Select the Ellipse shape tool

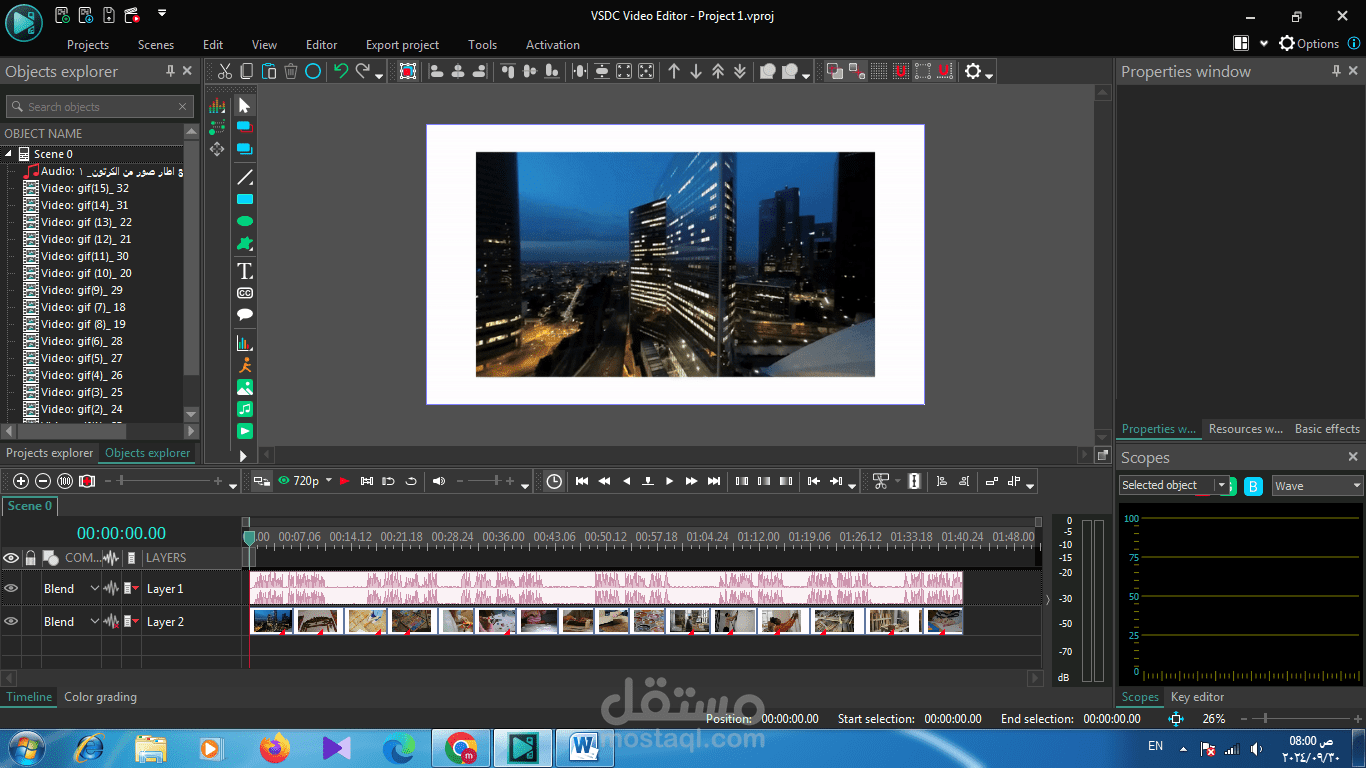point(245,221)
